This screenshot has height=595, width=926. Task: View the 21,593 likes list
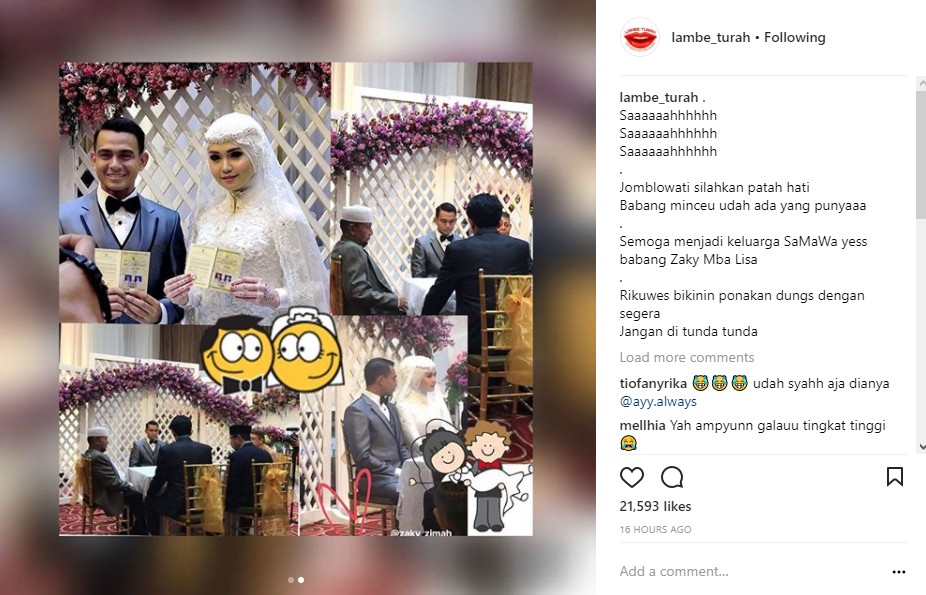[655, 506]
